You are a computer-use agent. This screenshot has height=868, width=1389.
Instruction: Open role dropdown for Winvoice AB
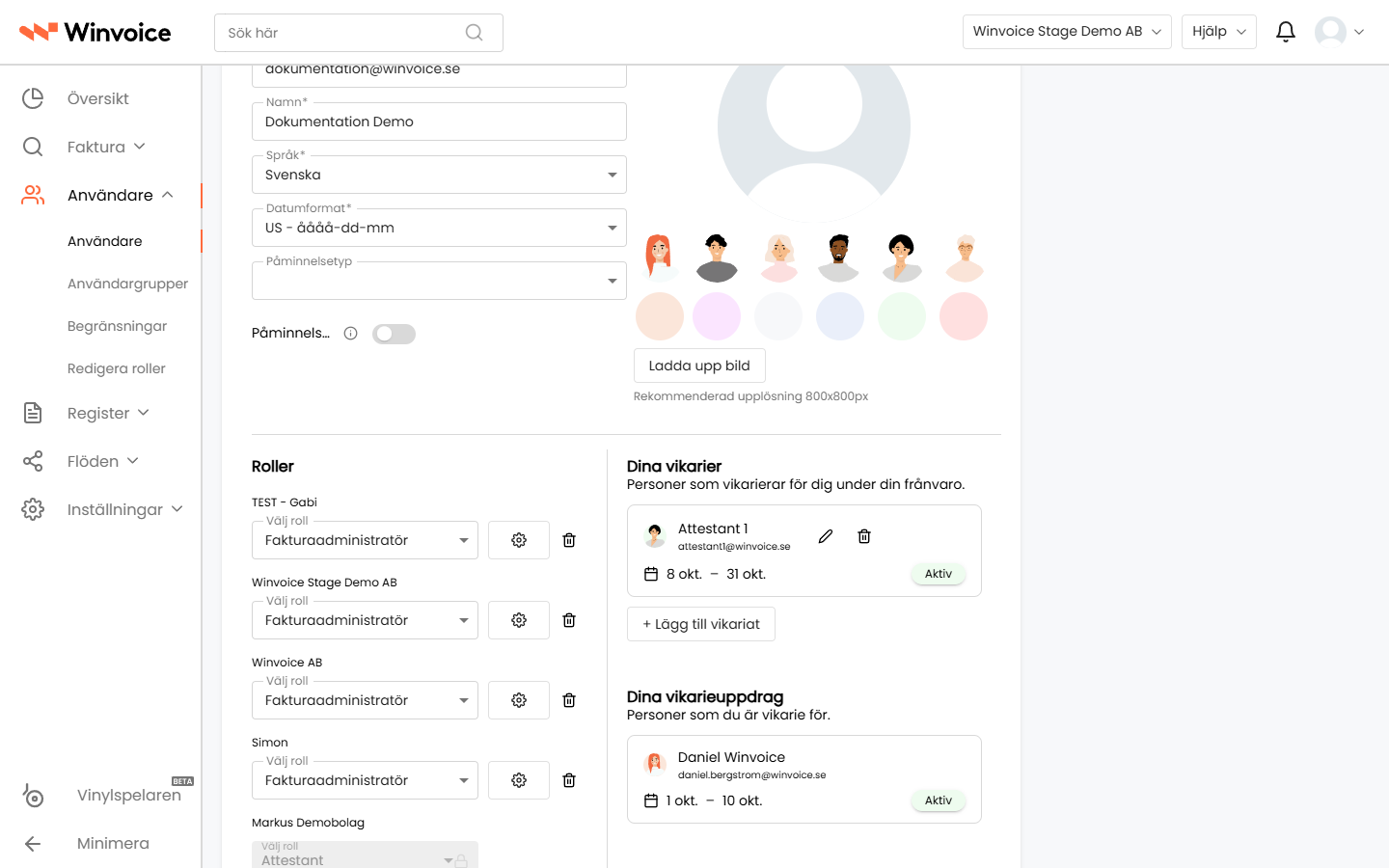365,700
